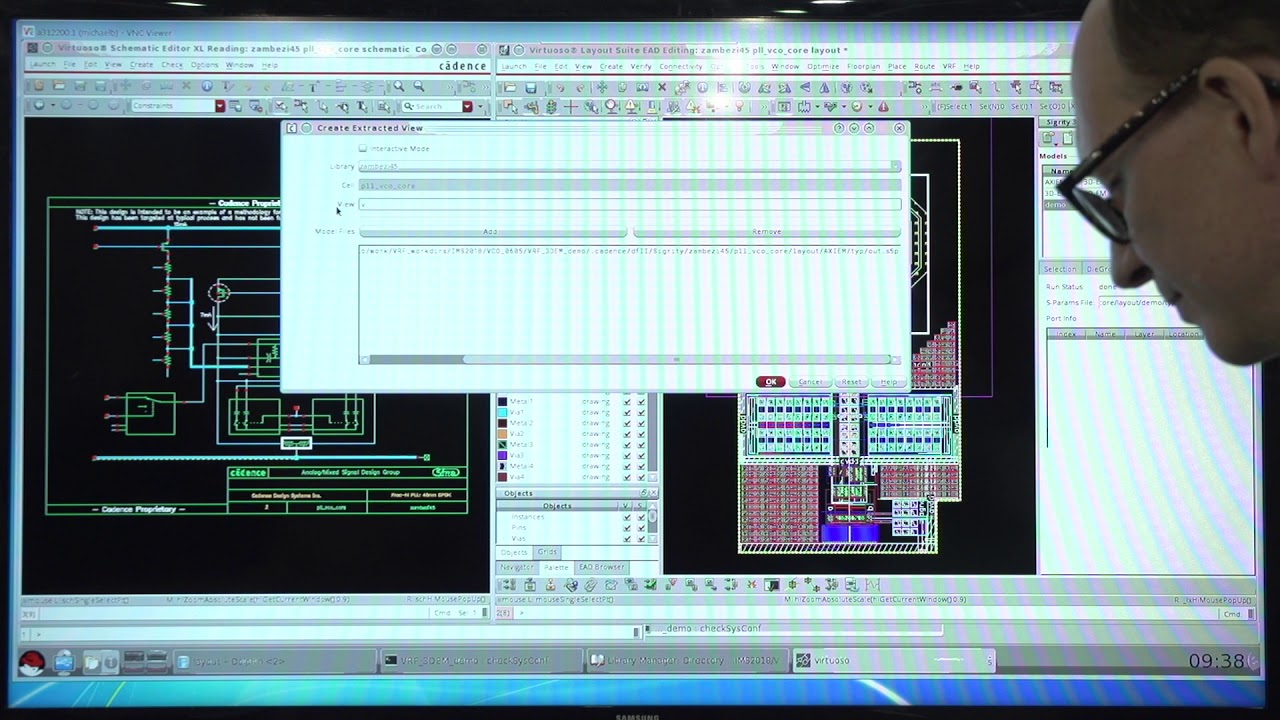Toggle Instances visibility checkbox in Objects panel
The width and height of the screenshot is (1280, 720).
pos(627,517)
